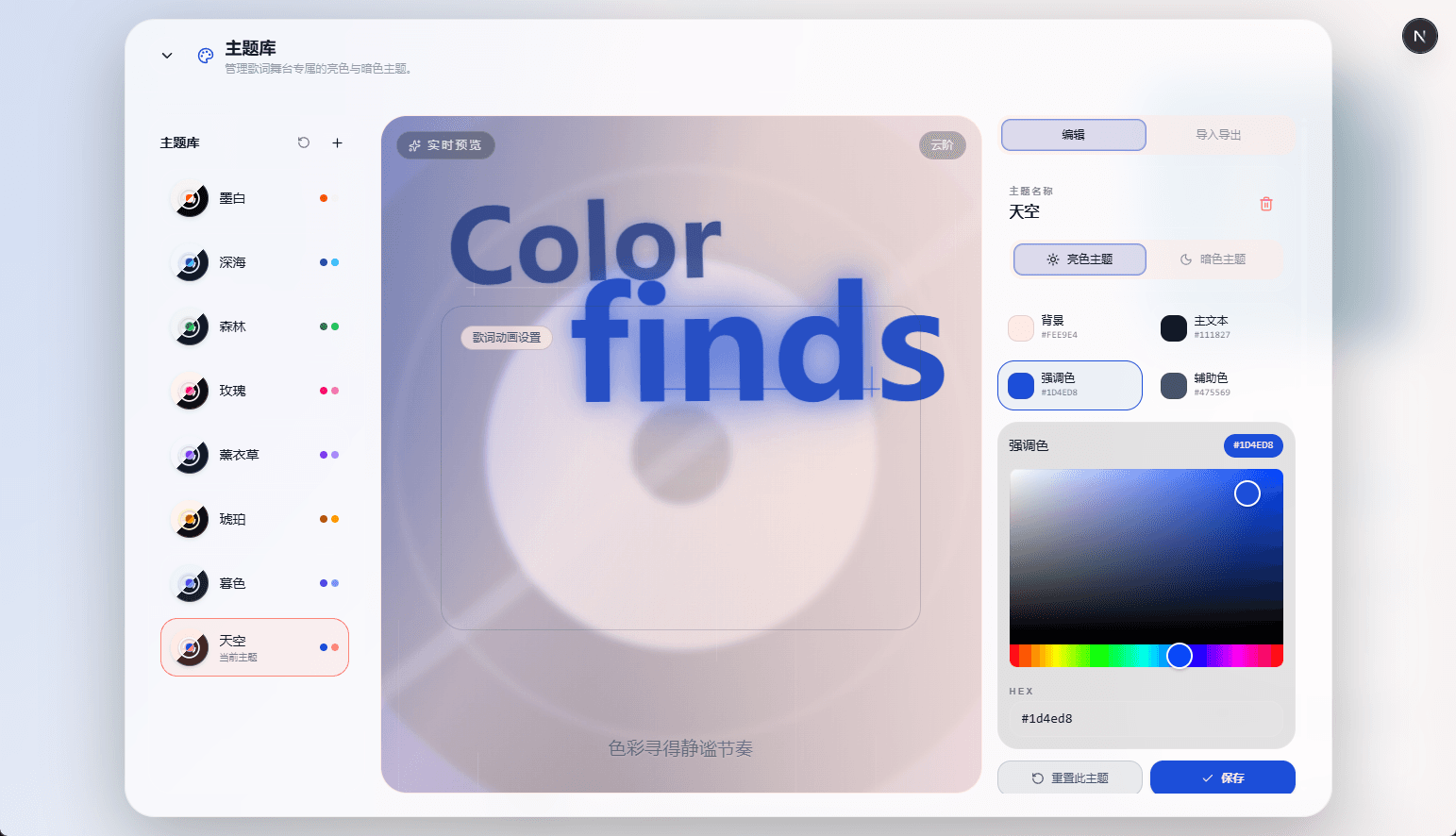1456x836 pixels.
Task: Click the 云阶 badge in preview
Action: tap(943, 145)
